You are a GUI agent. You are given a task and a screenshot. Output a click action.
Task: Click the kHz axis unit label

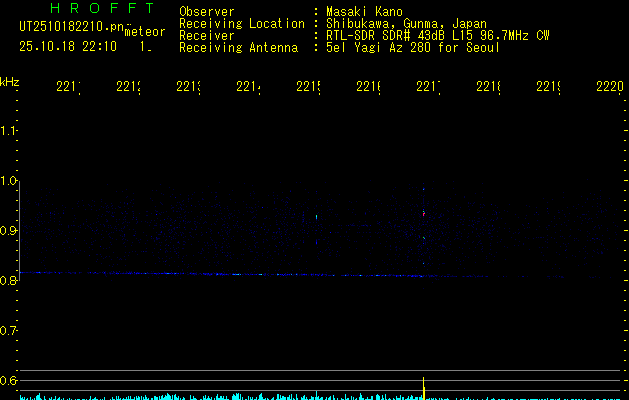[x=10, y=82]
